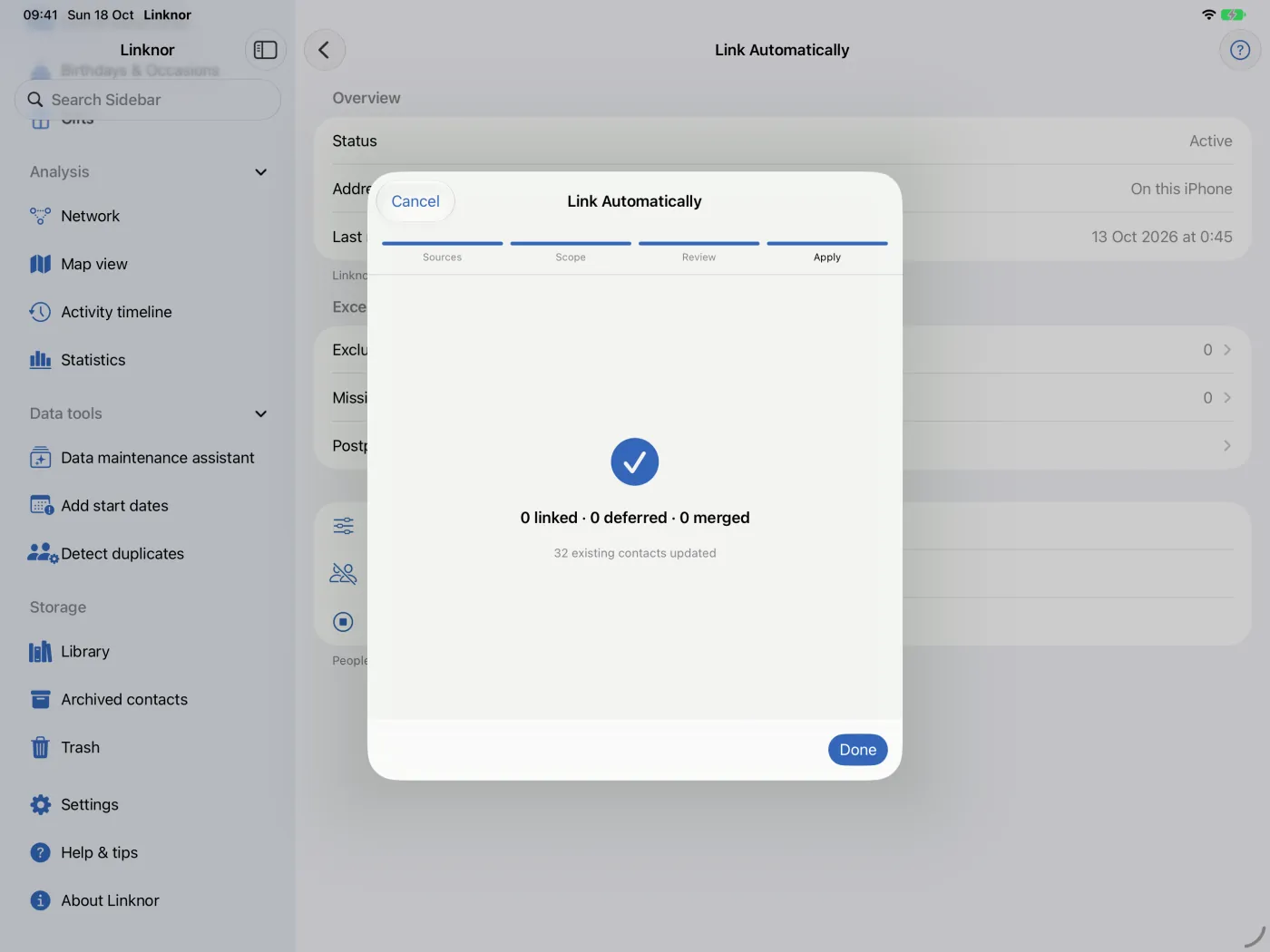Open the third row chevron without count
This screenshot has height=952, width=1270.
tap(1226, 446)
